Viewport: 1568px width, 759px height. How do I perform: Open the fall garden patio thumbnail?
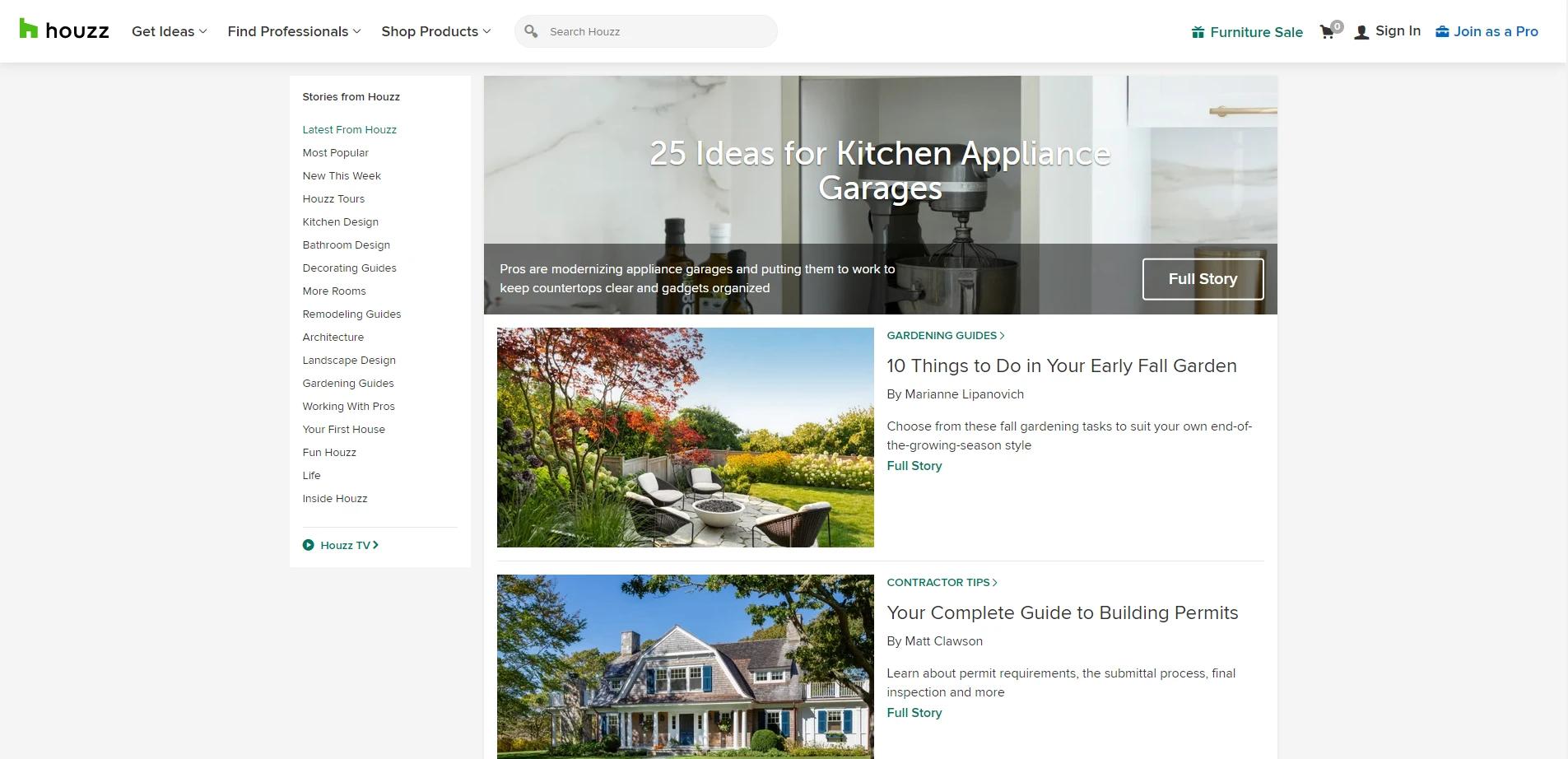coord(685,437)
